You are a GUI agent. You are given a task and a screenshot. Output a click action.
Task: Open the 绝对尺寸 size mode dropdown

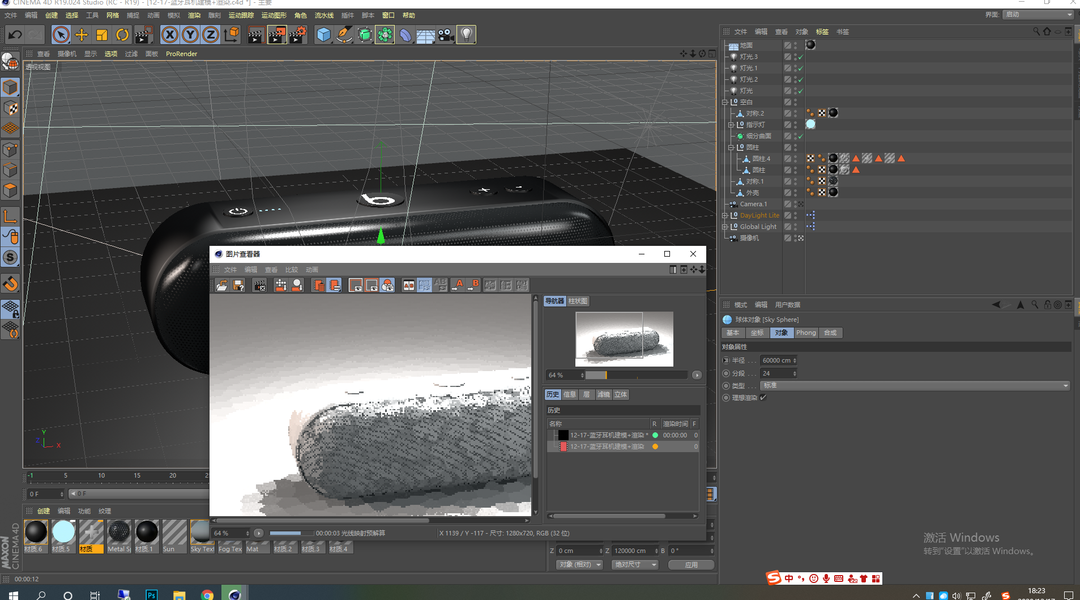634,565
